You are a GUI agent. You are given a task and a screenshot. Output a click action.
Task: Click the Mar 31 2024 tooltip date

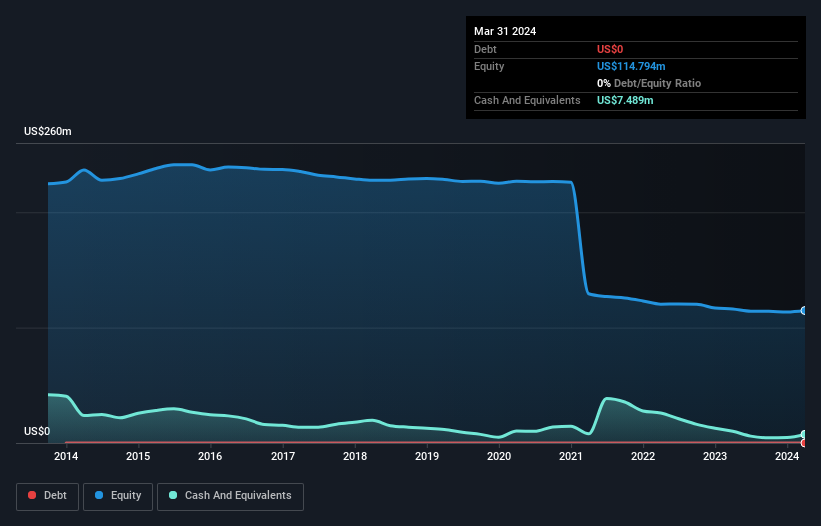[505, 31]
